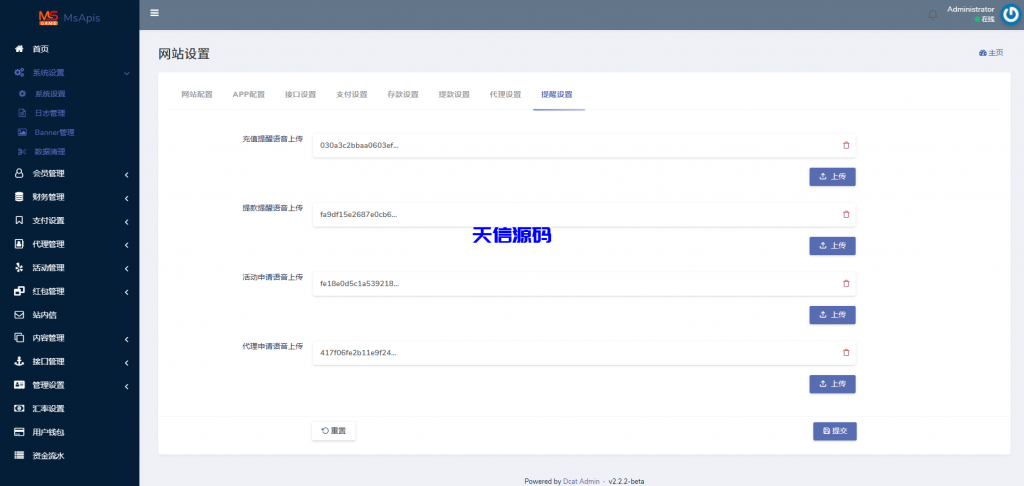Click the 财务管理 database icon

[19, 197]
